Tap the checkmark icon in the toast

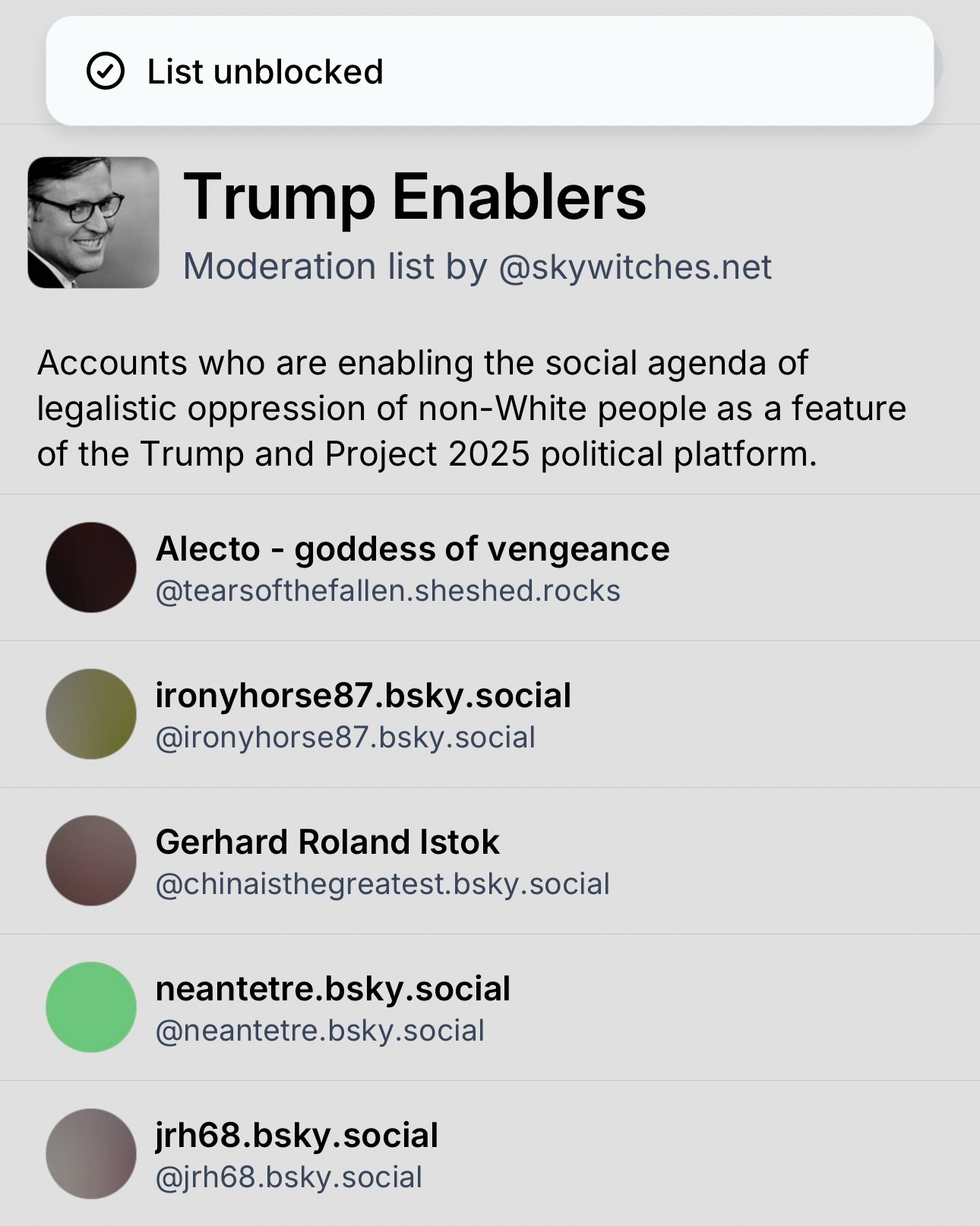pos(106,72)
